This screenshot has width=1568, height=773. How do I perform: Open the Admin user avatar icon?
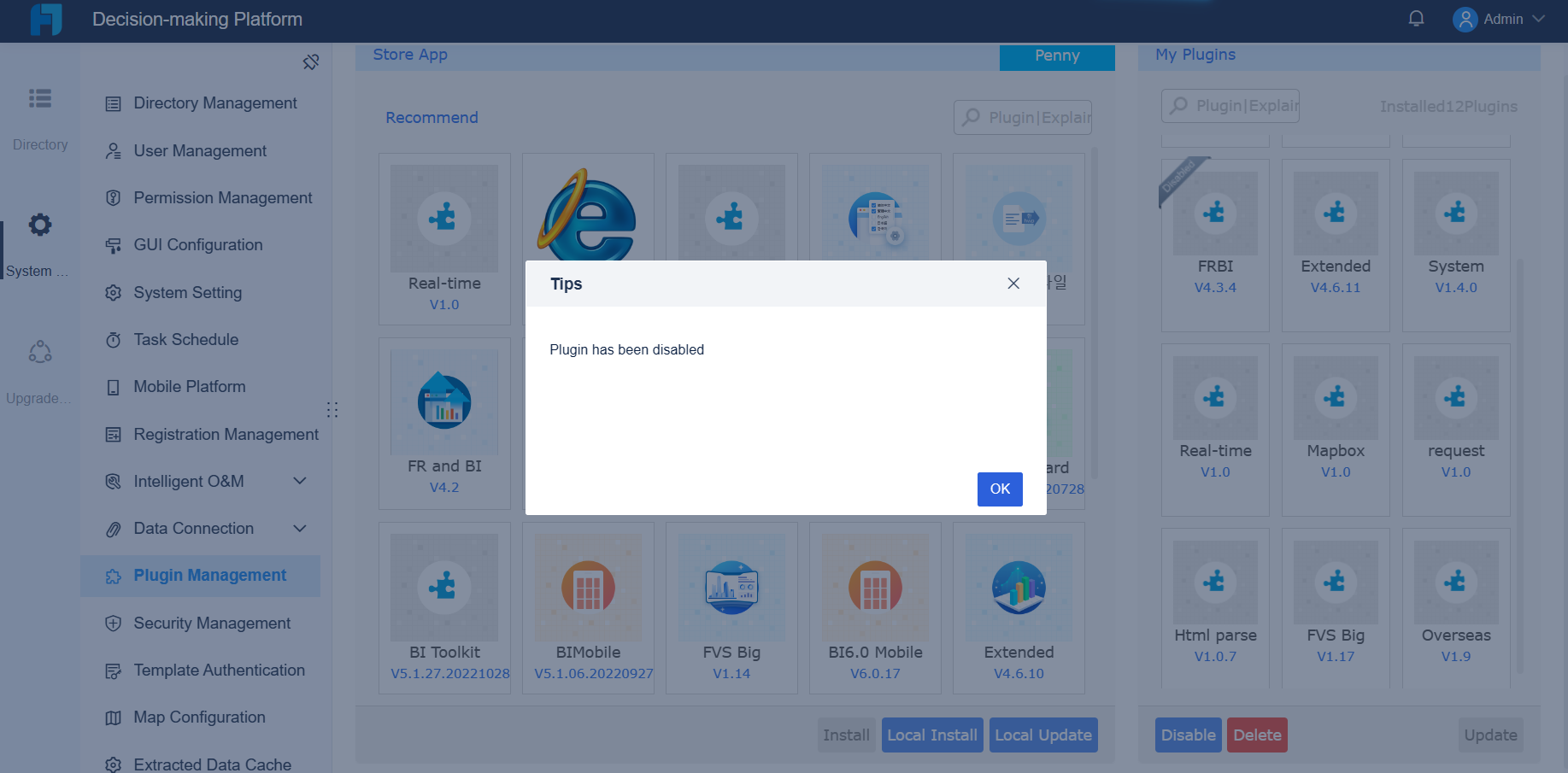[1465, 19]
